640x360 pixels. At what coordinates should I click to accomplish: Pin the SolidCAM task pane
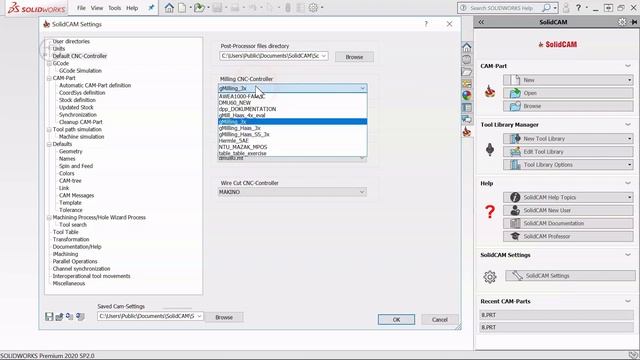pos(634,22)
